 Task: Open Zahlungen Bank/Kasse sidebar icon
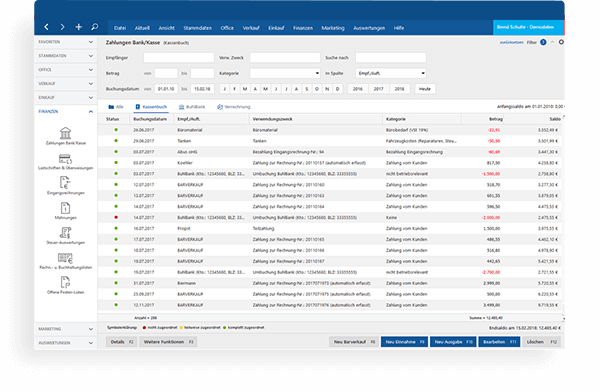point(65,133)
